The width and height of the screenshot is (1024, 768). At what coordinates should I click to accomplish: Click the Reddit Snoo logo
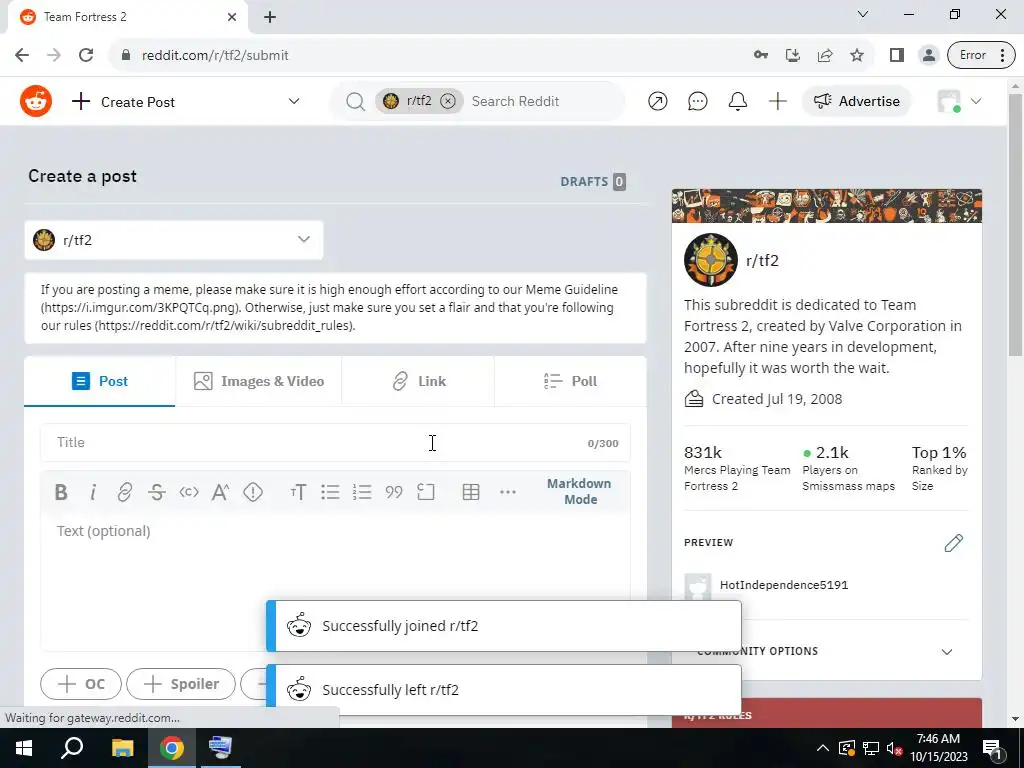point(36,101)
